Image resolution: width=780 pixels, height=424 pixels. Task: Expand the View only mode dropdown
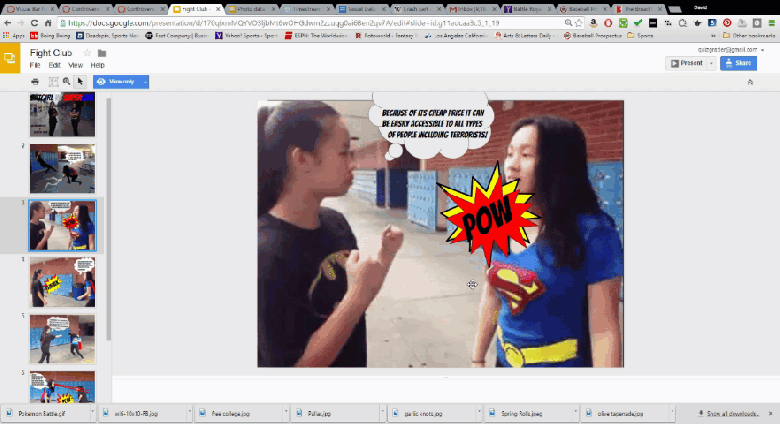coord(145,81)
